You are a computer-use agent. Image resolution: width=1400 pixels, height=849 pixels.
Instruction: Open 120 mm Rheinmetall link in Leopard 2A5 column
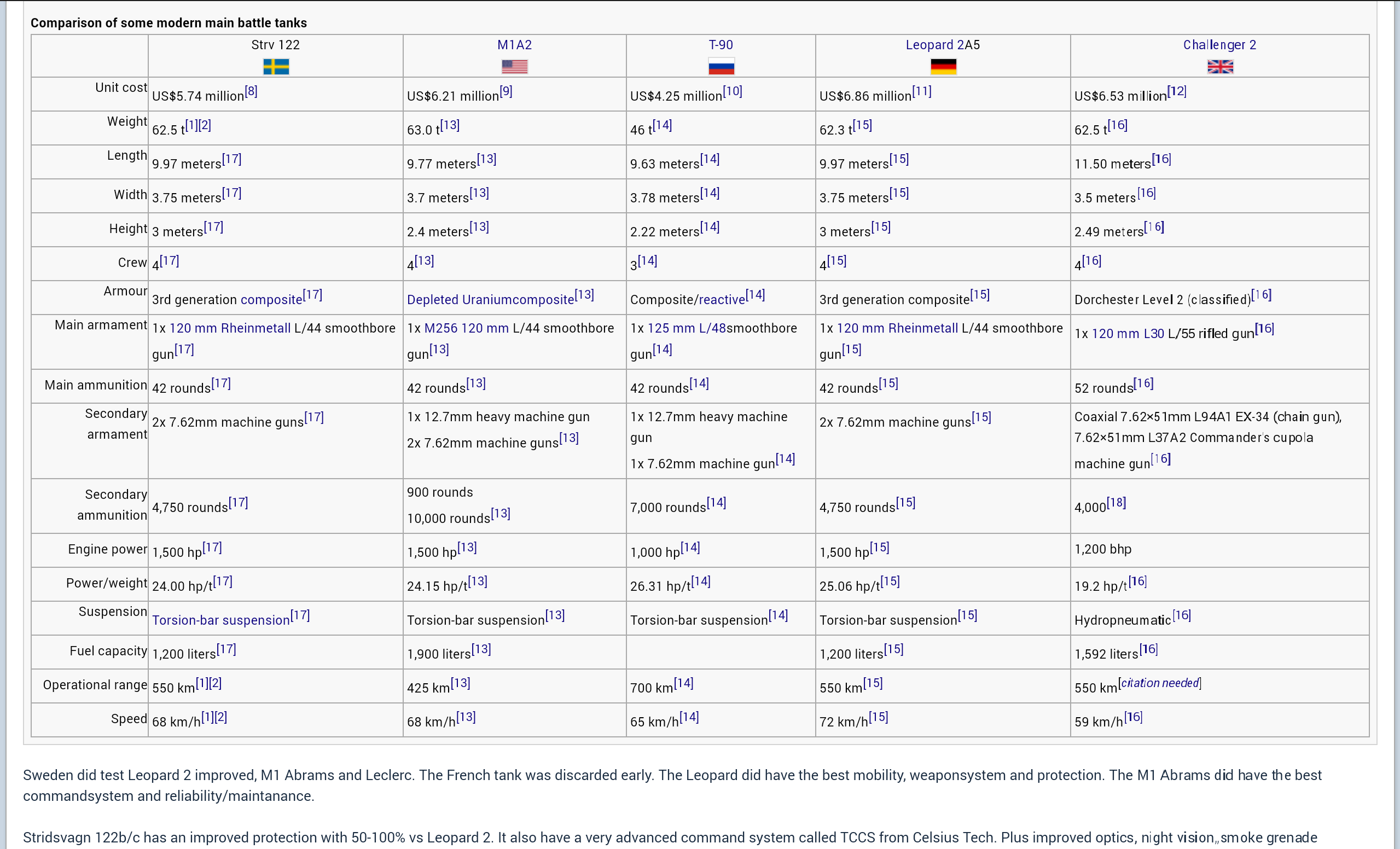(897, 328)
